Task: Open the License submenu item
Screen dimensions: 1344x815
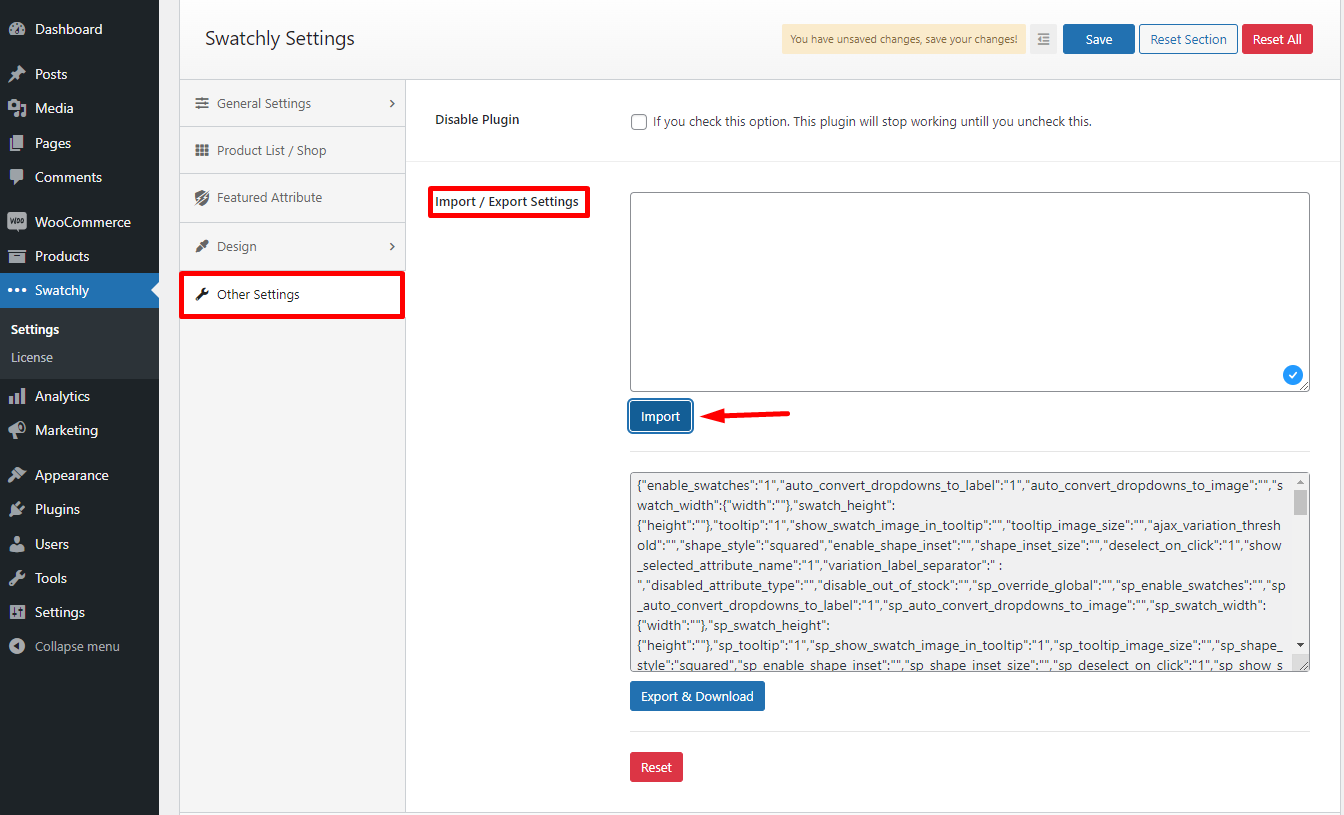Action: pos(32,357)
